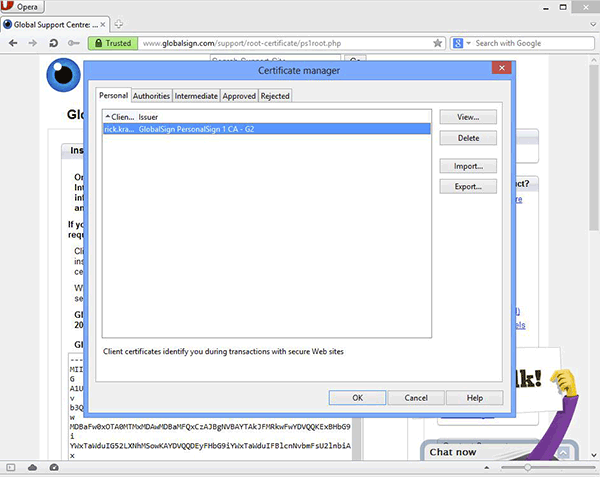The height and width of the screenshot is (477, 600).
Task: Switch to the Approved tab
Action: coord(239,96)
